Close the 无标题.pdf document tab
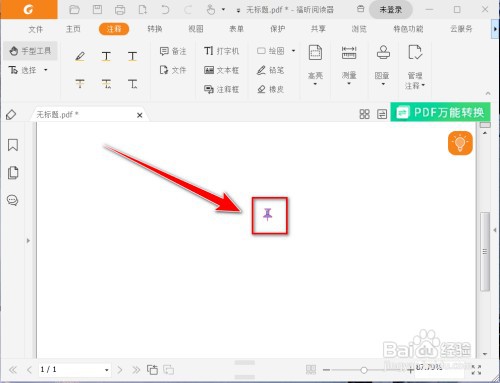Screen dimensions: 500x383 [140, 115]
